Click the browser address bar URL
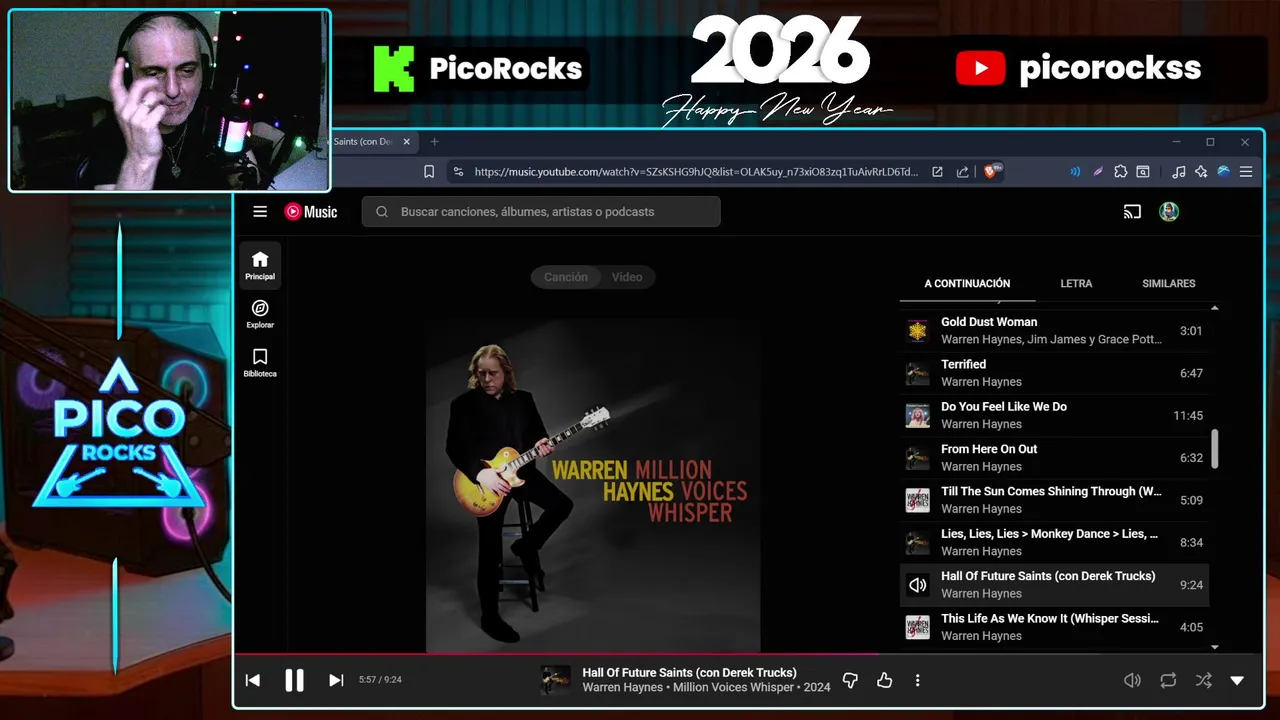Viewport: 1280px width, 720px height. click(696, 172)
